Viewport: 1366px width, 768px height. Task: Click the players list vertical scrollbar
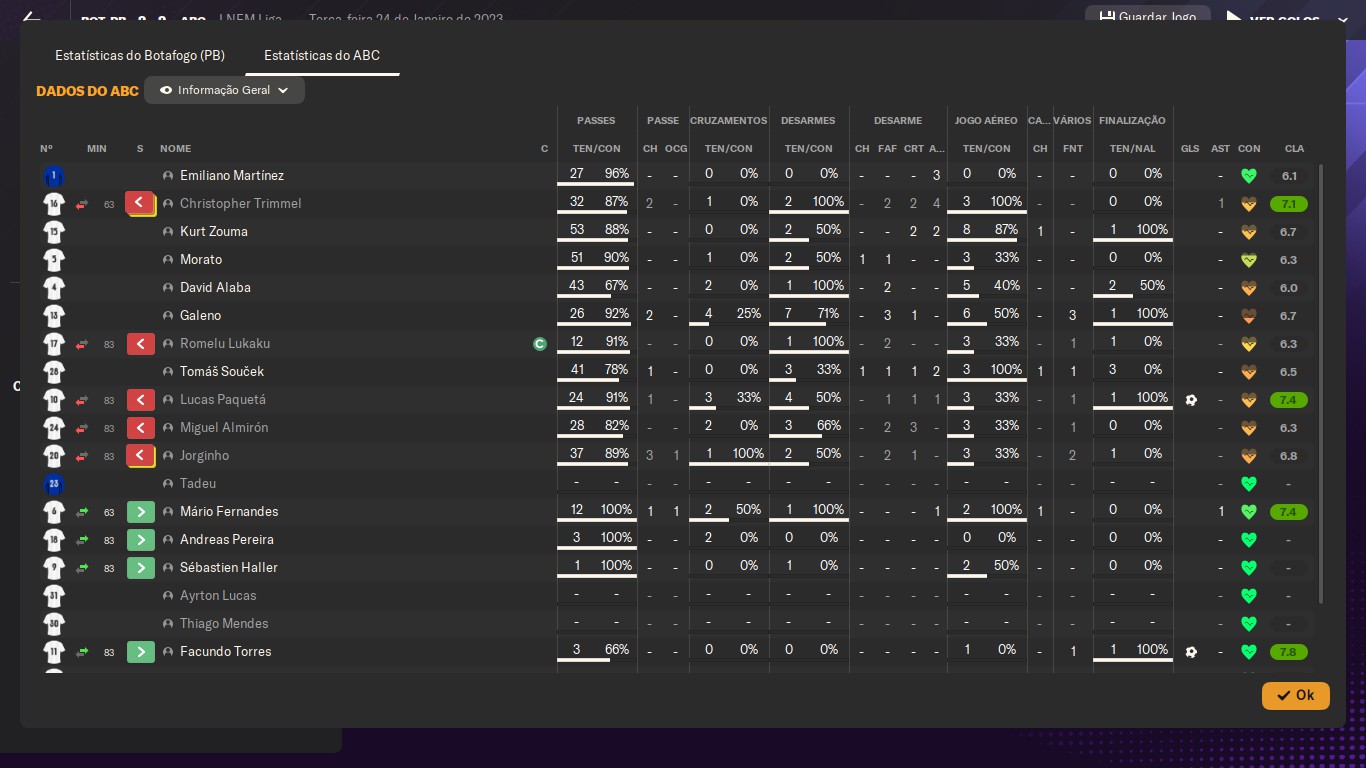tap(1322, 385)
